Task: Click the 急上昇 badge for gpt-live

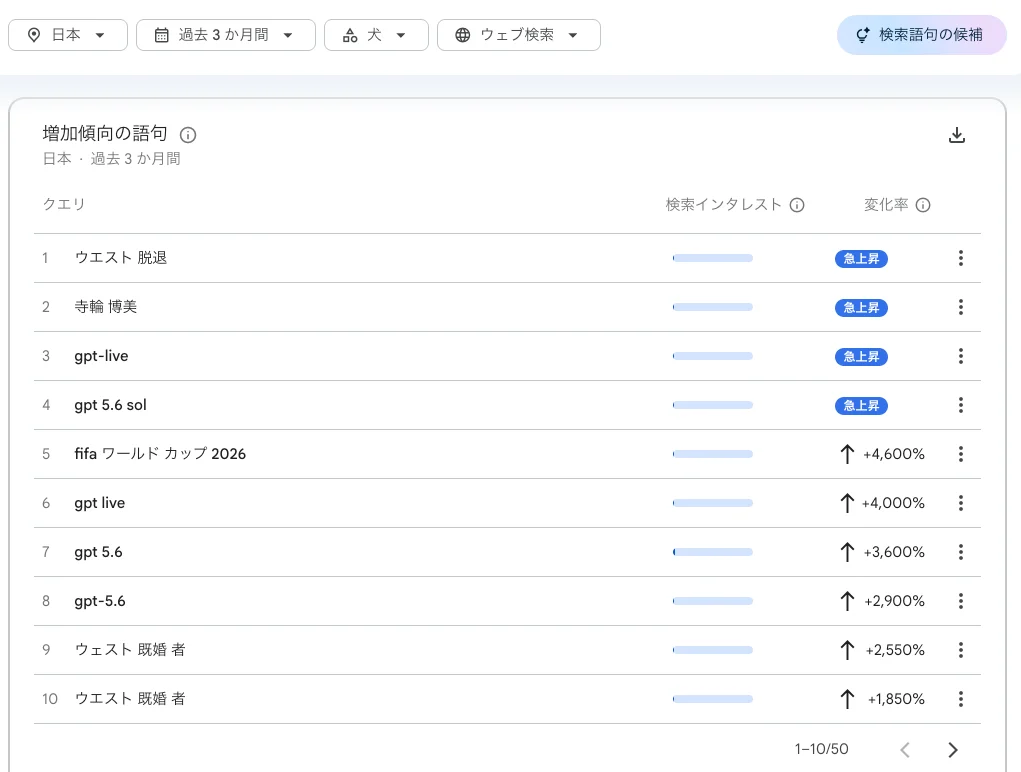Action: tap(861, 357)
